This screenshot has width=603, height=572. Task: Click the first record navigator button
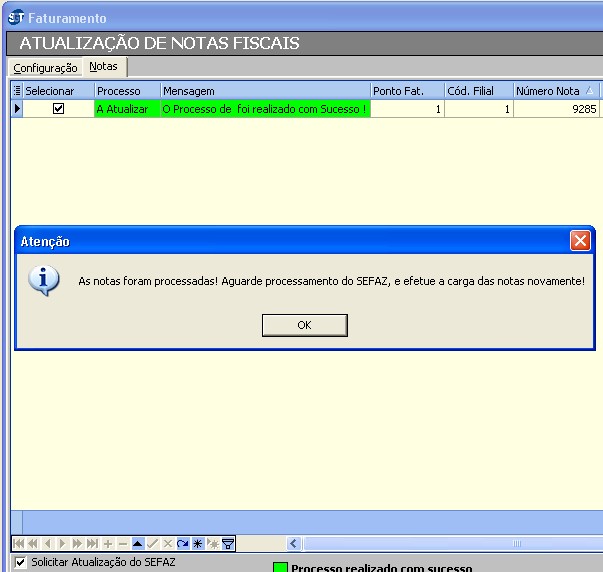[x=18, y=544]
